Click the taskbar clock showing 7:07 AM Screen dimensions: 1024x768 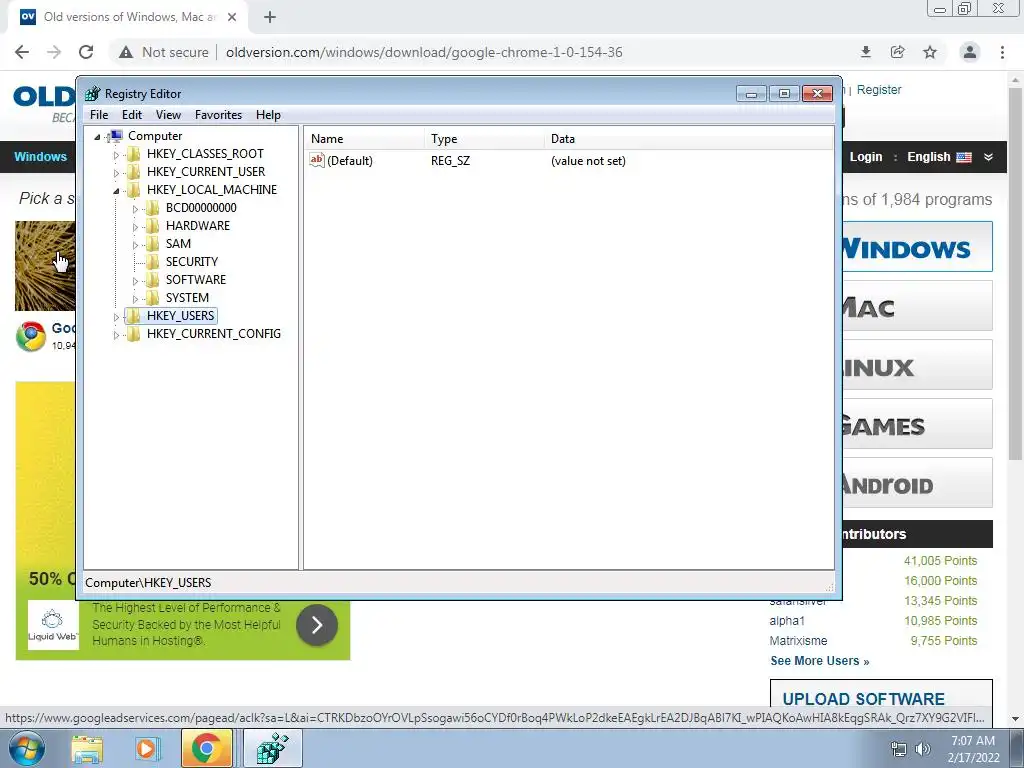coord(973,749)
